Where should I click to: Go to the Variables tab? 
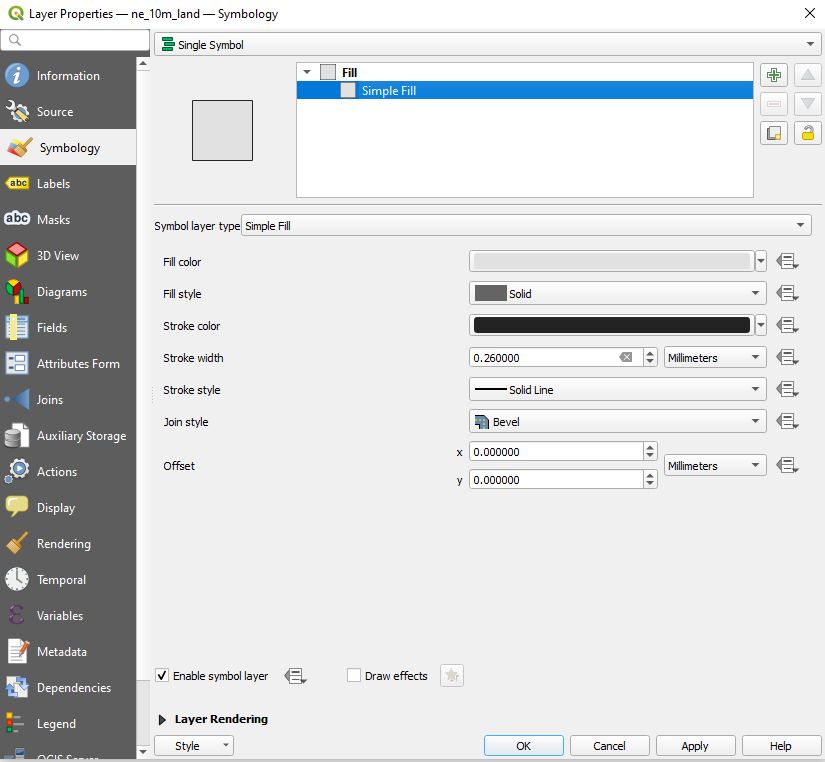tap(68, 616)
